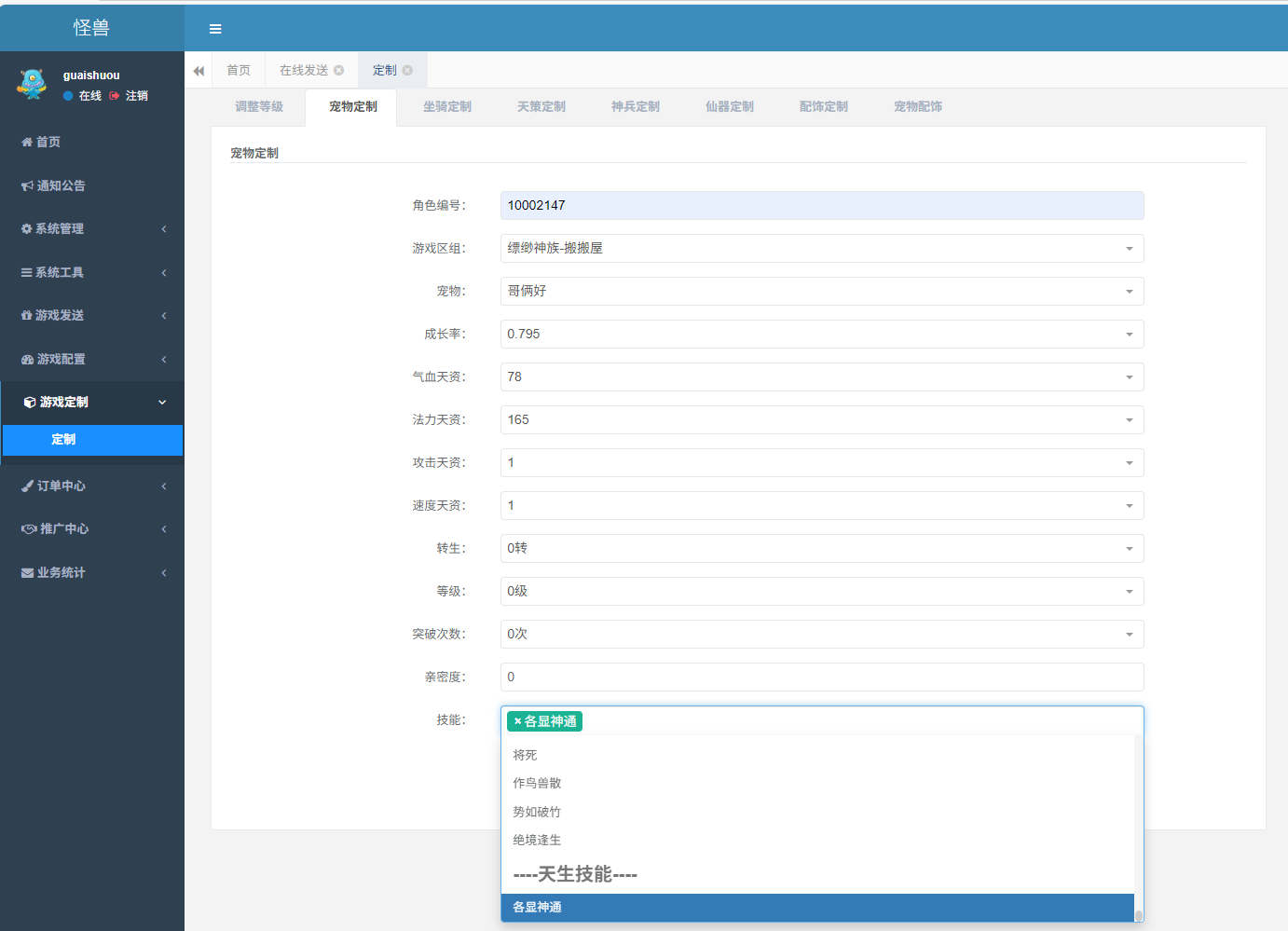Open the 游戏区组 dropdown
This screenshot has height=931, width=1288.
821,248
